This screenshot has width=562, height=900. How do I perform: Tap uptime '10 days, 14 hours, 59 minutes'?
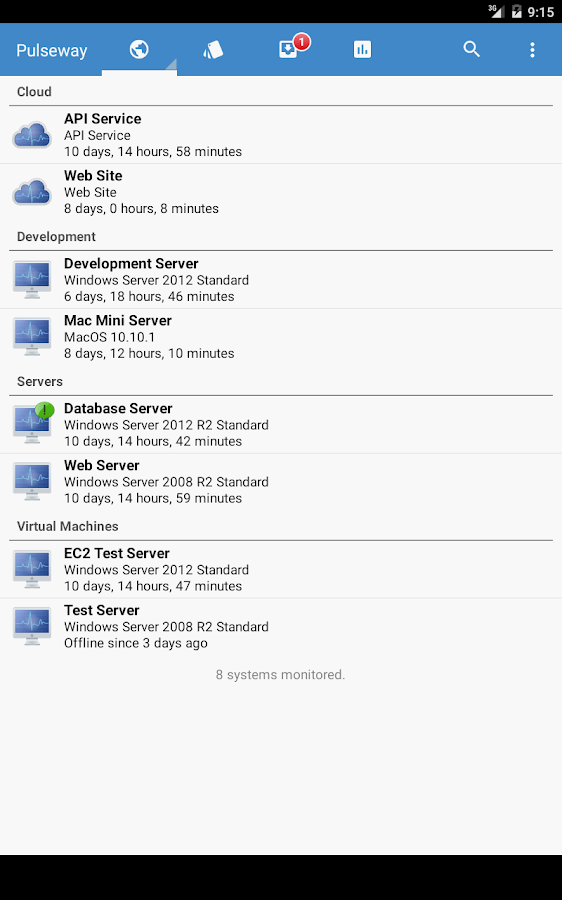pyautogui.click(x=153, y=498)
